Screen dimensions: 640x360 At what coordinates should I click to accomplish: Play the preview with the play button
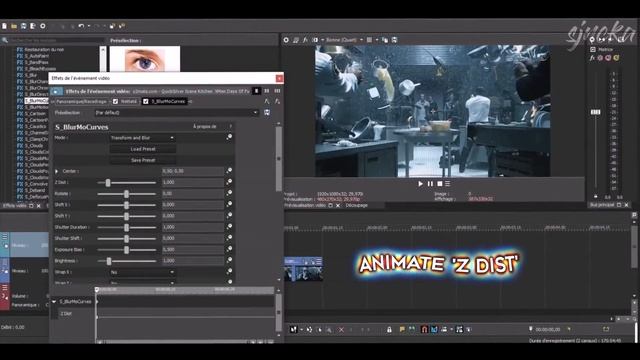tap(420, 184)
